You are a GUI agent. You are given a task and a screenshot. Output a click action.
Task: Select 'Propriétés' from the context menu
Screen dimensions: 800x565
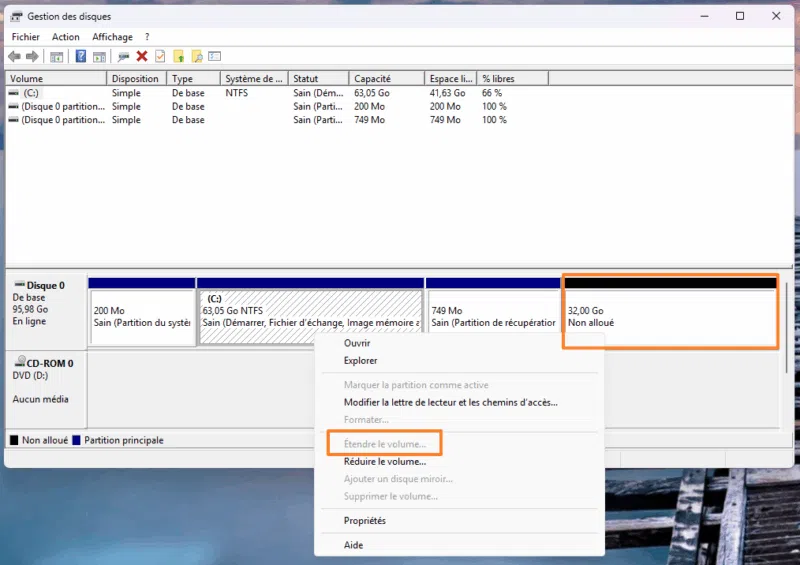click(364, 521)
